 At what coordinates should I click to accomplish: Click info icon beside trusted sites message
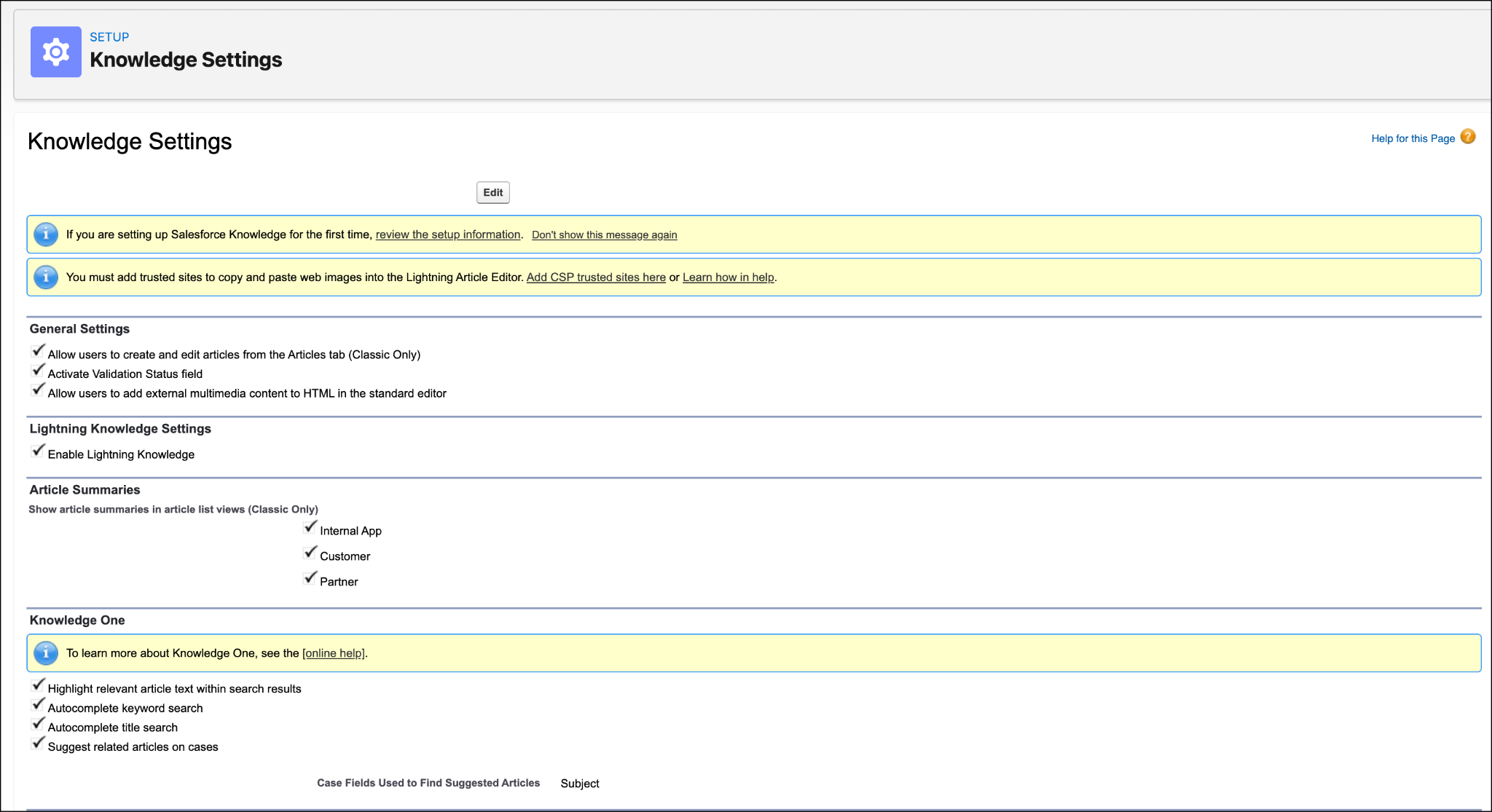point(46,277)
